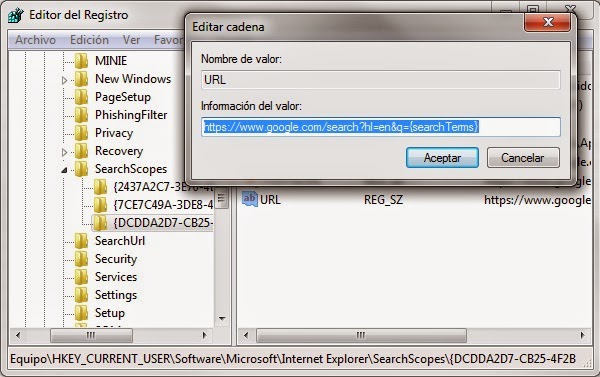Click the PageSetup folder icon

pos(81,97)
